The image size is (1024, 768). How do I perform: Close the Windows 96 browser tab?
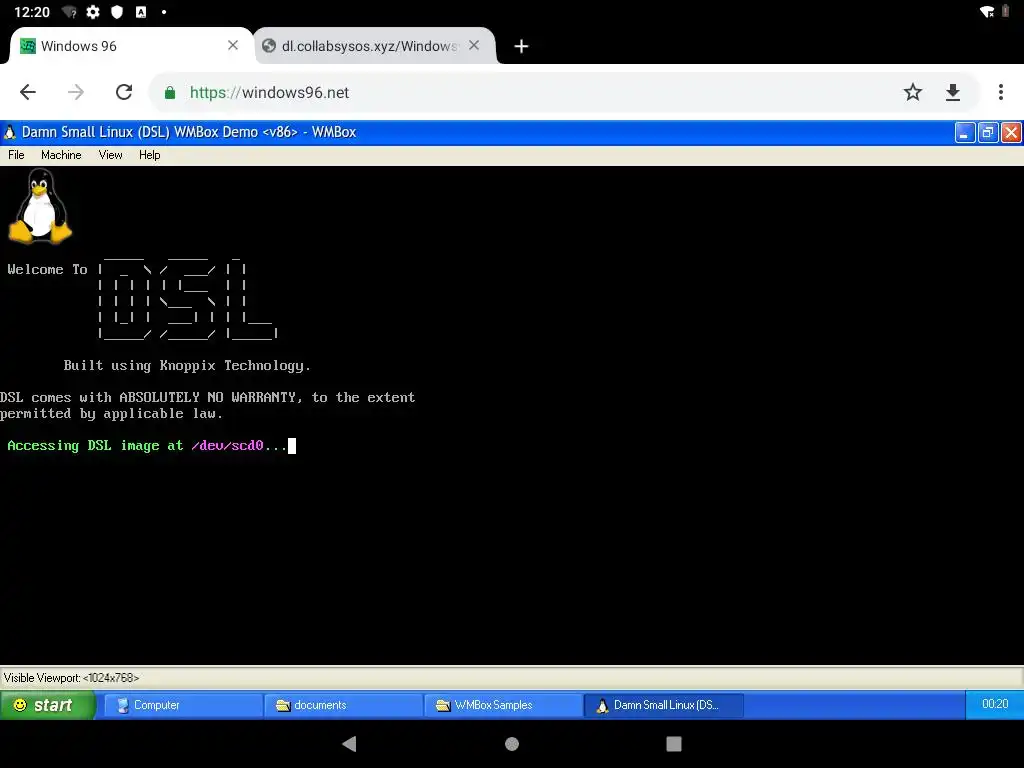pyautogui.click(x=232, y=45)
